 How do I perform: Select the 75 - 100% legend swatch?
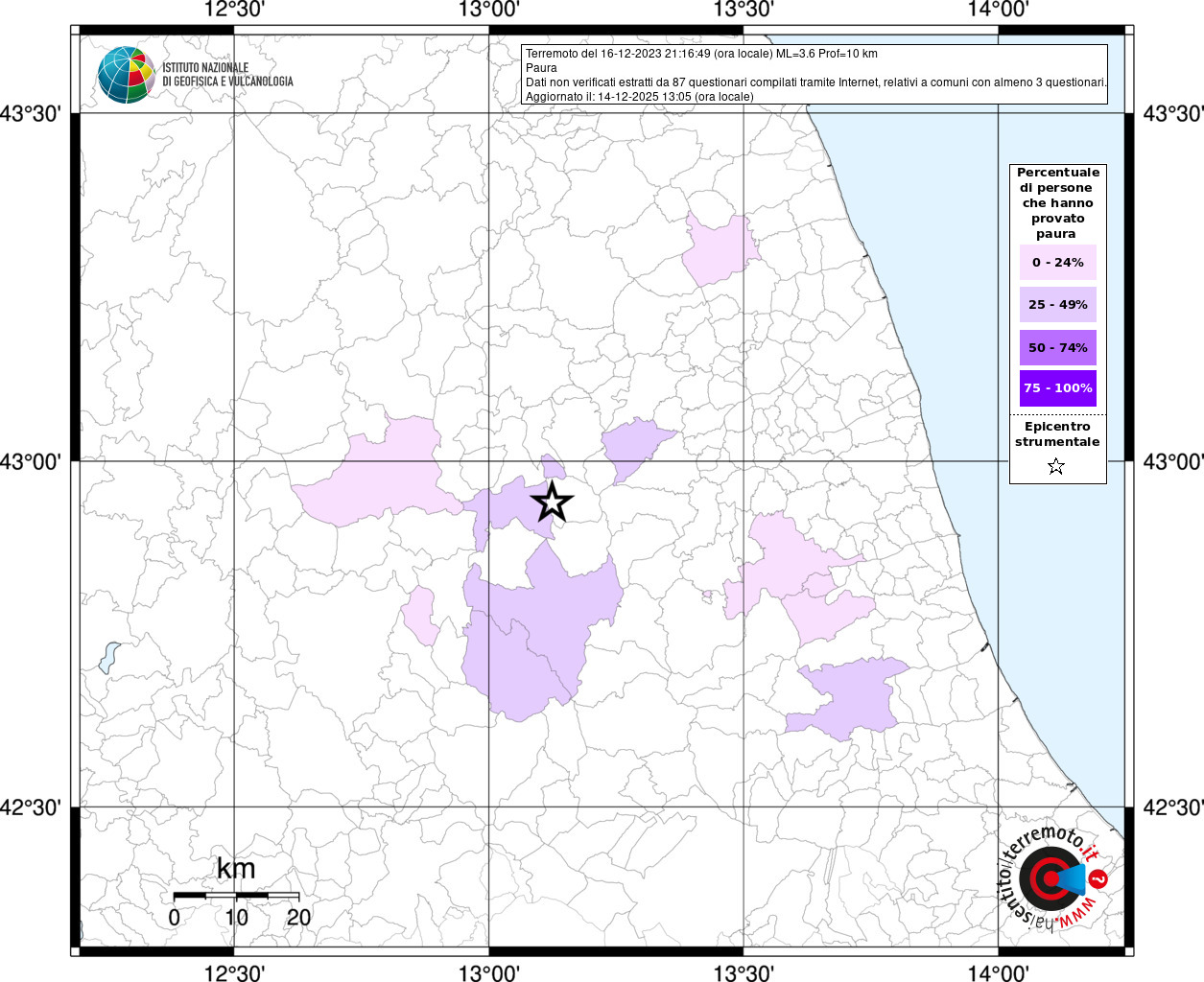click(x=1057, y=388)
